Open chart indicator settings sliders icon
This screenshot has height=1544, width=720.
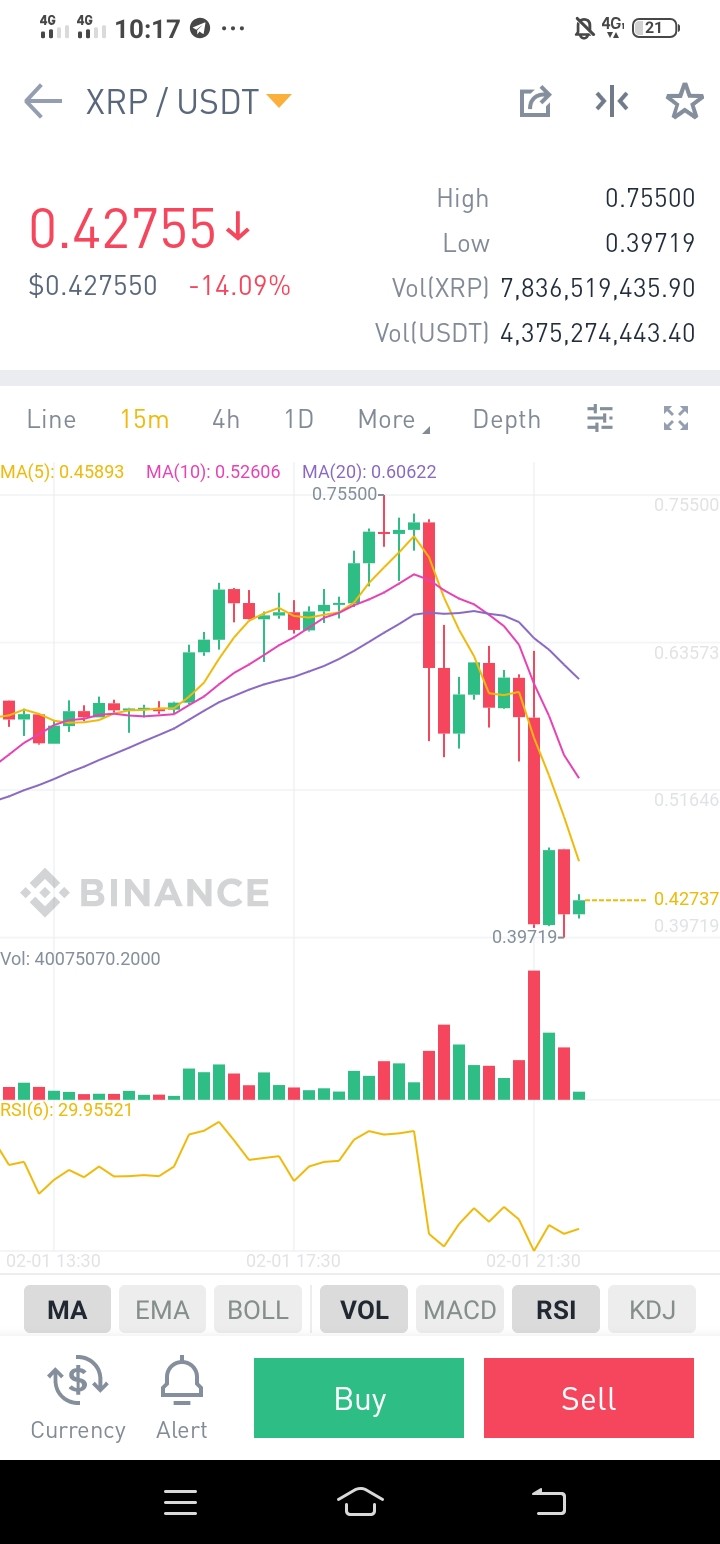coord(600,419)
